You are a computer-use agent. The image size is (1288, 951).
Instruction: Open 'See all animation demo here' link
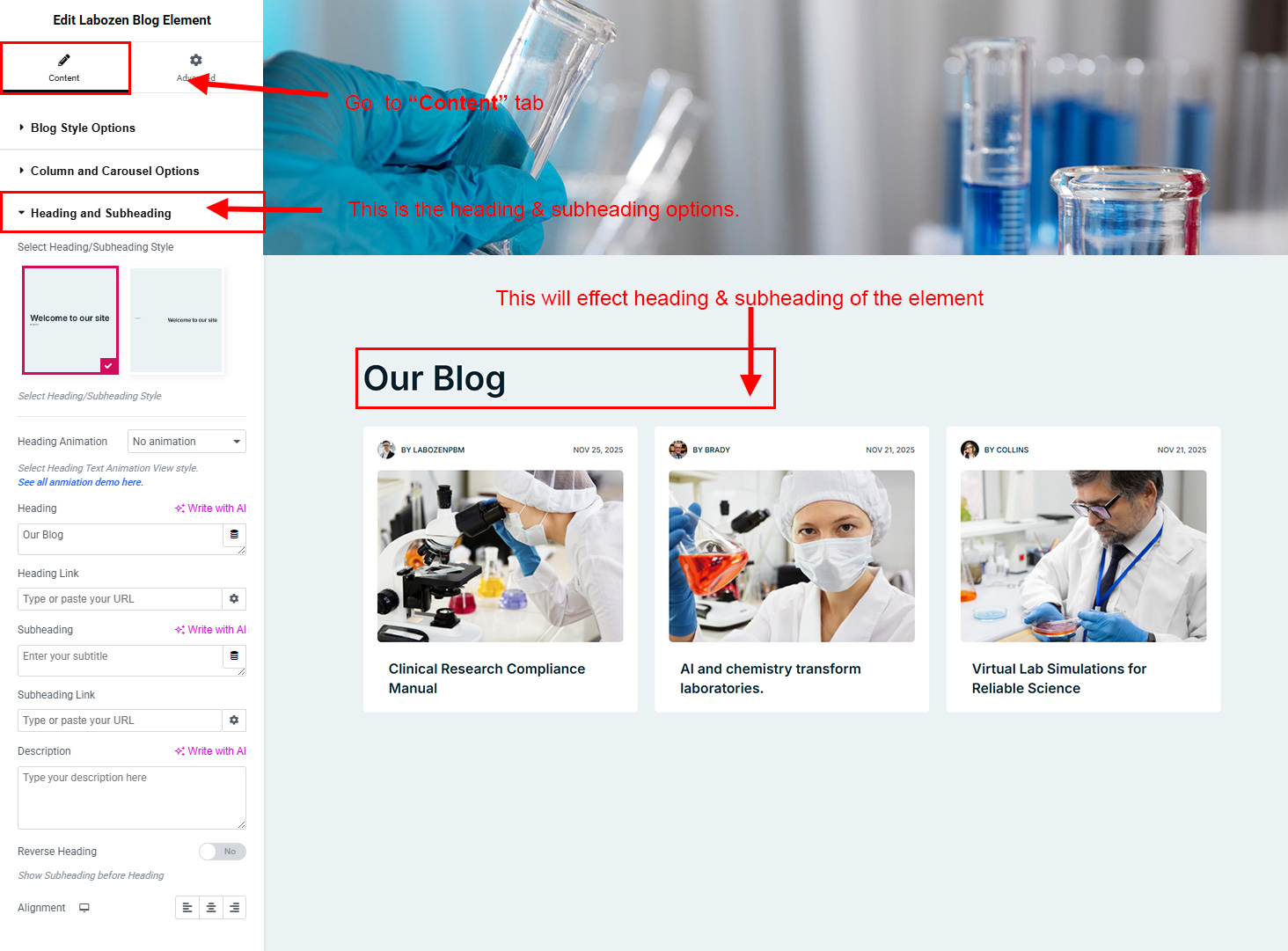(x=81, y=482)
